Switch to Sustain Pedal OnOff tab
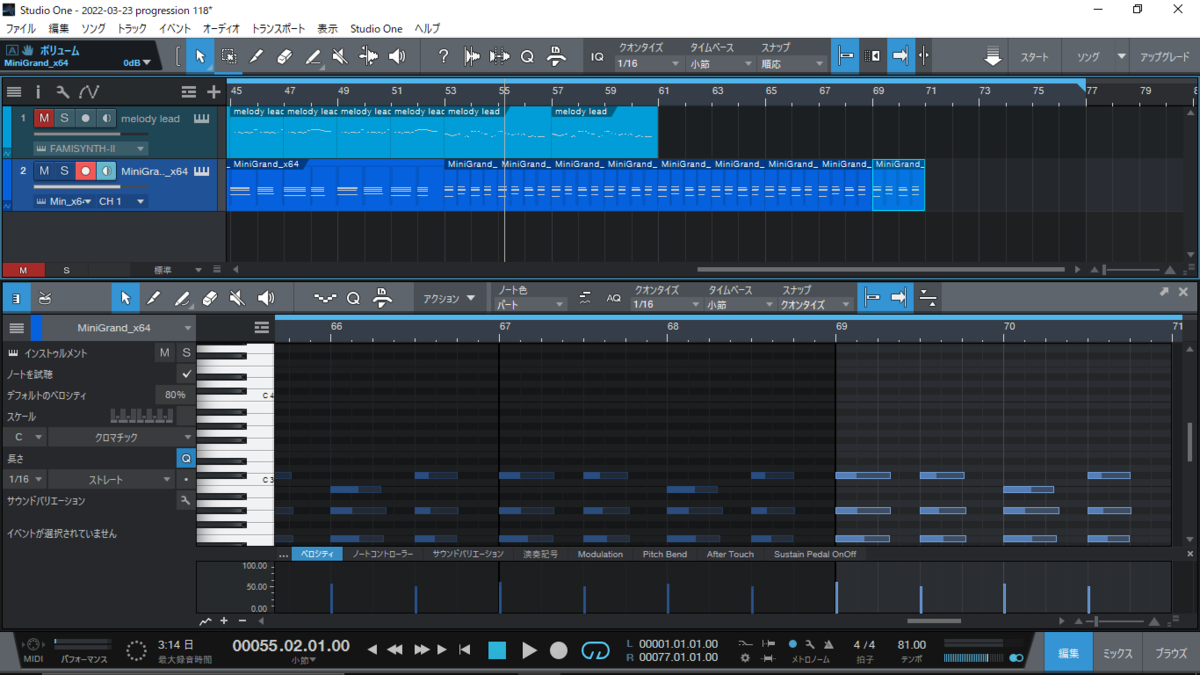 pos(815,554)
